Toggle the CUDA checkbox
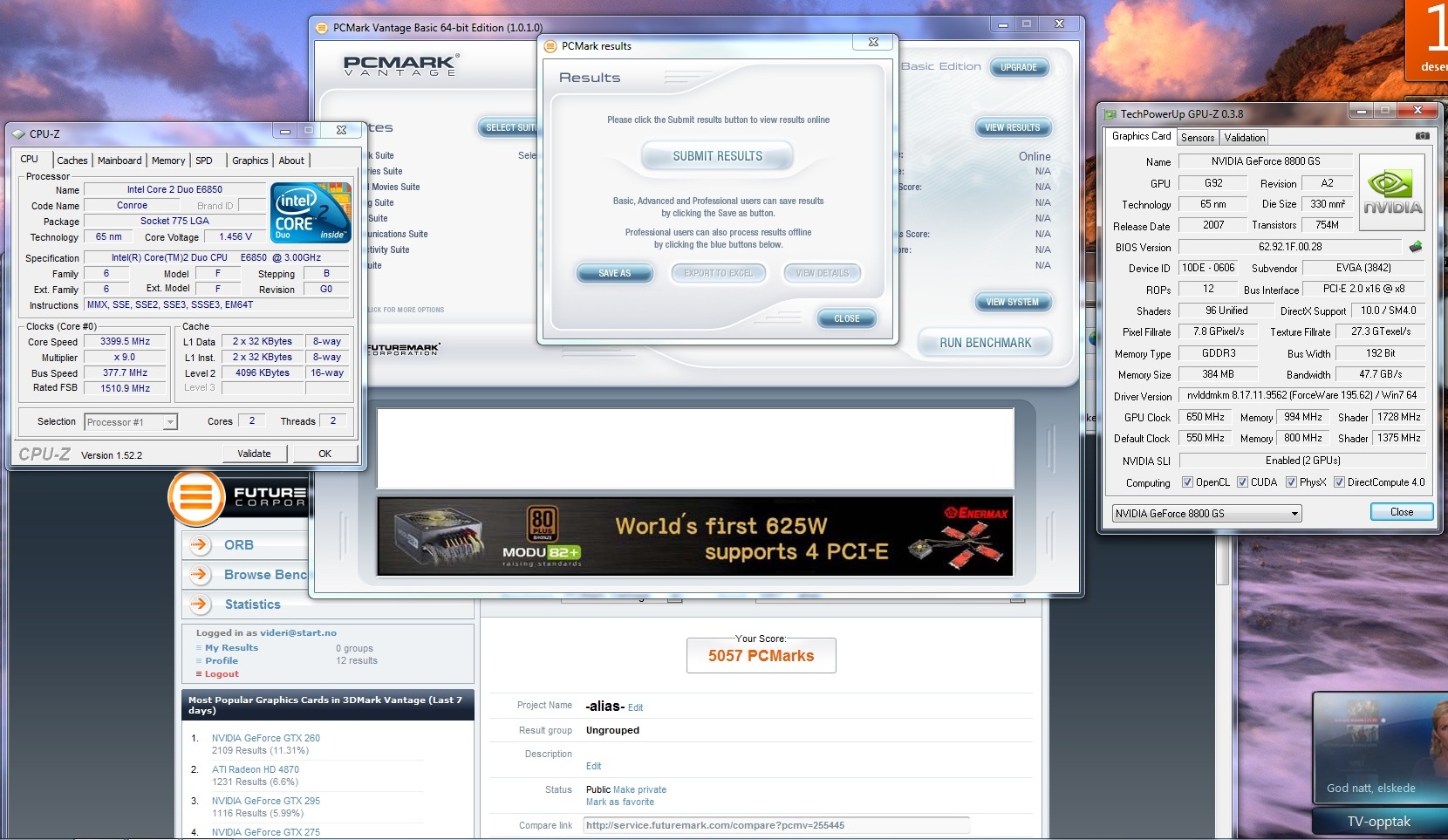1448x840 pixels. coord(1242,482)
